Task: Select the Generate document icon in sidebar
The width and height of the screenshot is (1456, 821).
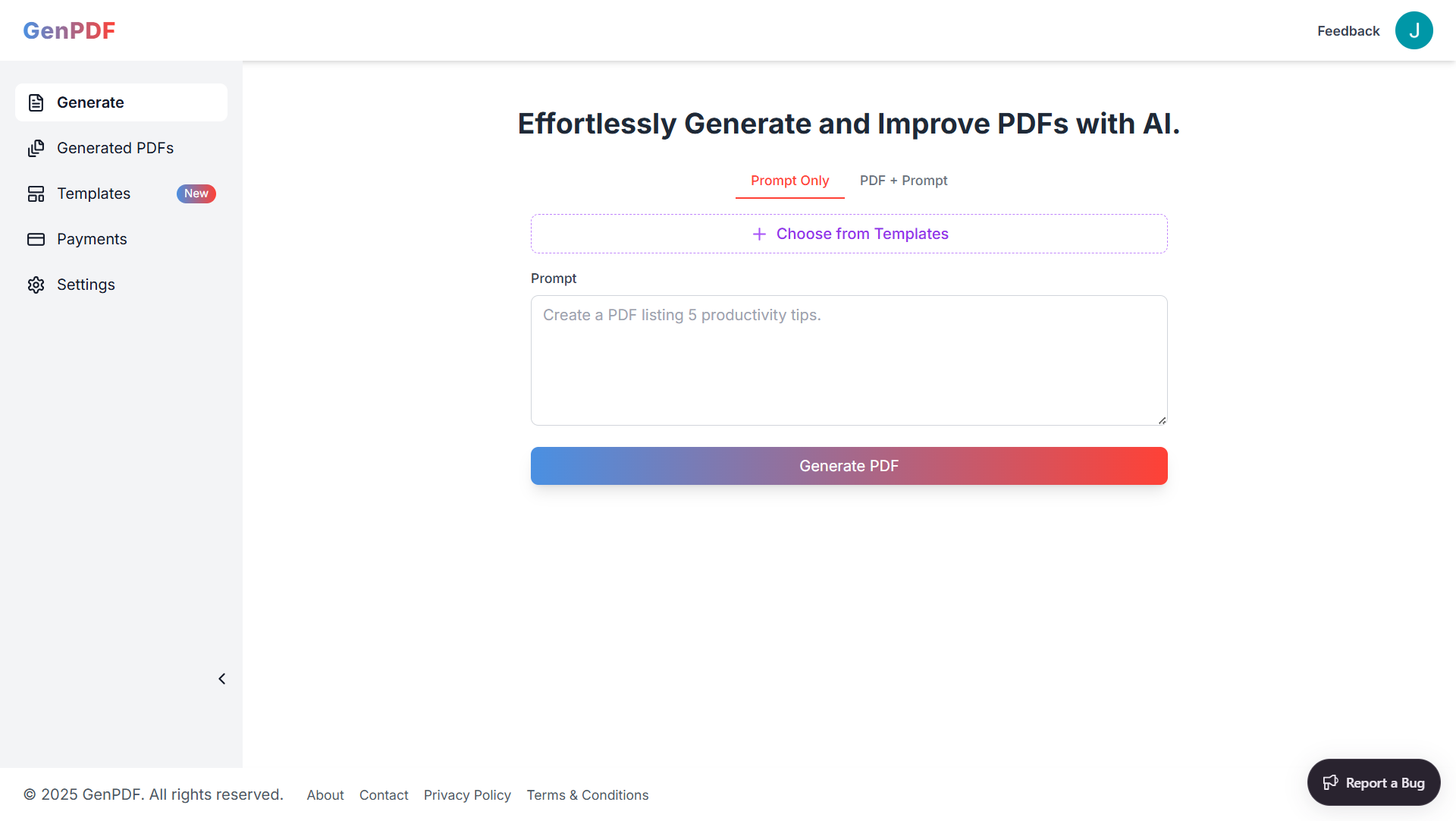Action: click(x=36, y=102)
